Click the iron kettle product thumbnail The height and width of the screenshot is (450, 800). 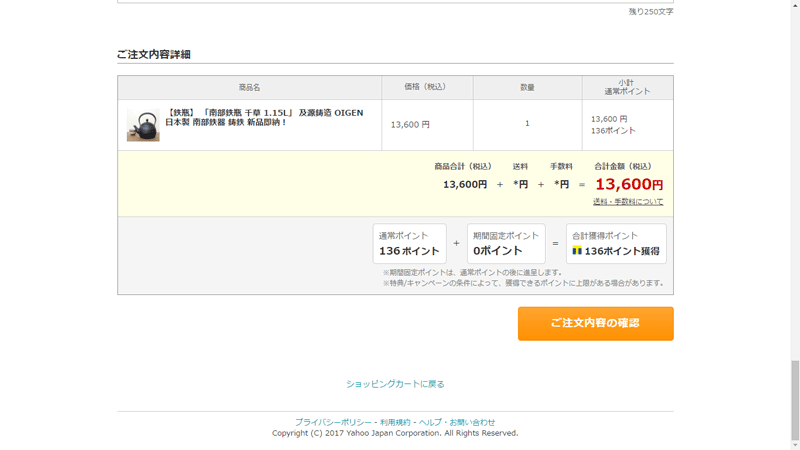tap(143, 125)
